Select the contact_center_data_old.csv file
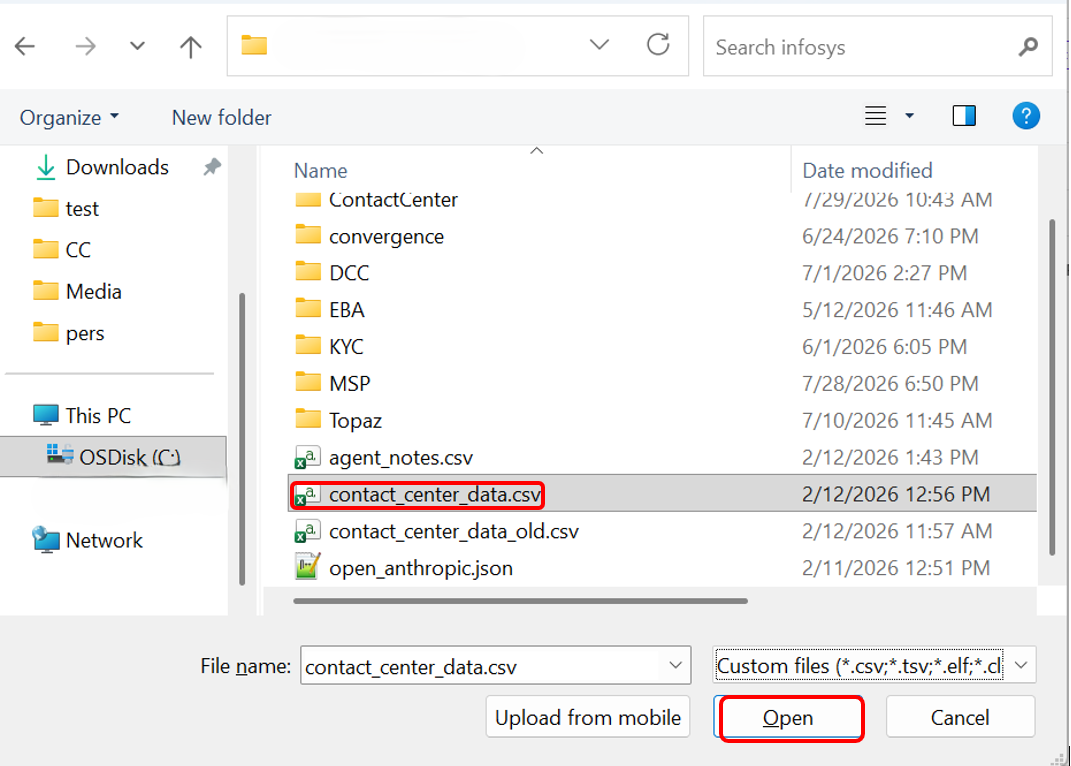Image resolution: width=1071 pixels, height=766 pixels. coord(454,532)
